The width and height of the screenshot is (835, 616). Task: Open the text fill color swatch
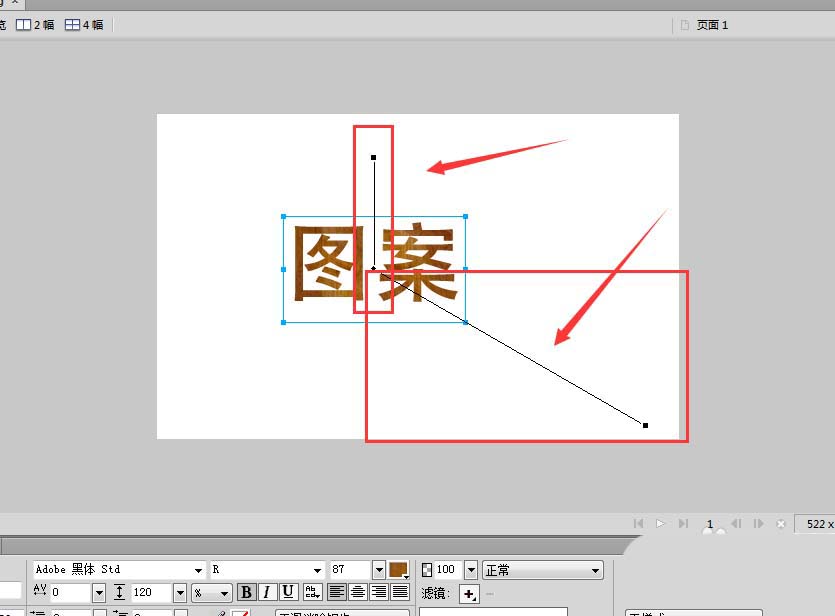(x=398, y=570)
